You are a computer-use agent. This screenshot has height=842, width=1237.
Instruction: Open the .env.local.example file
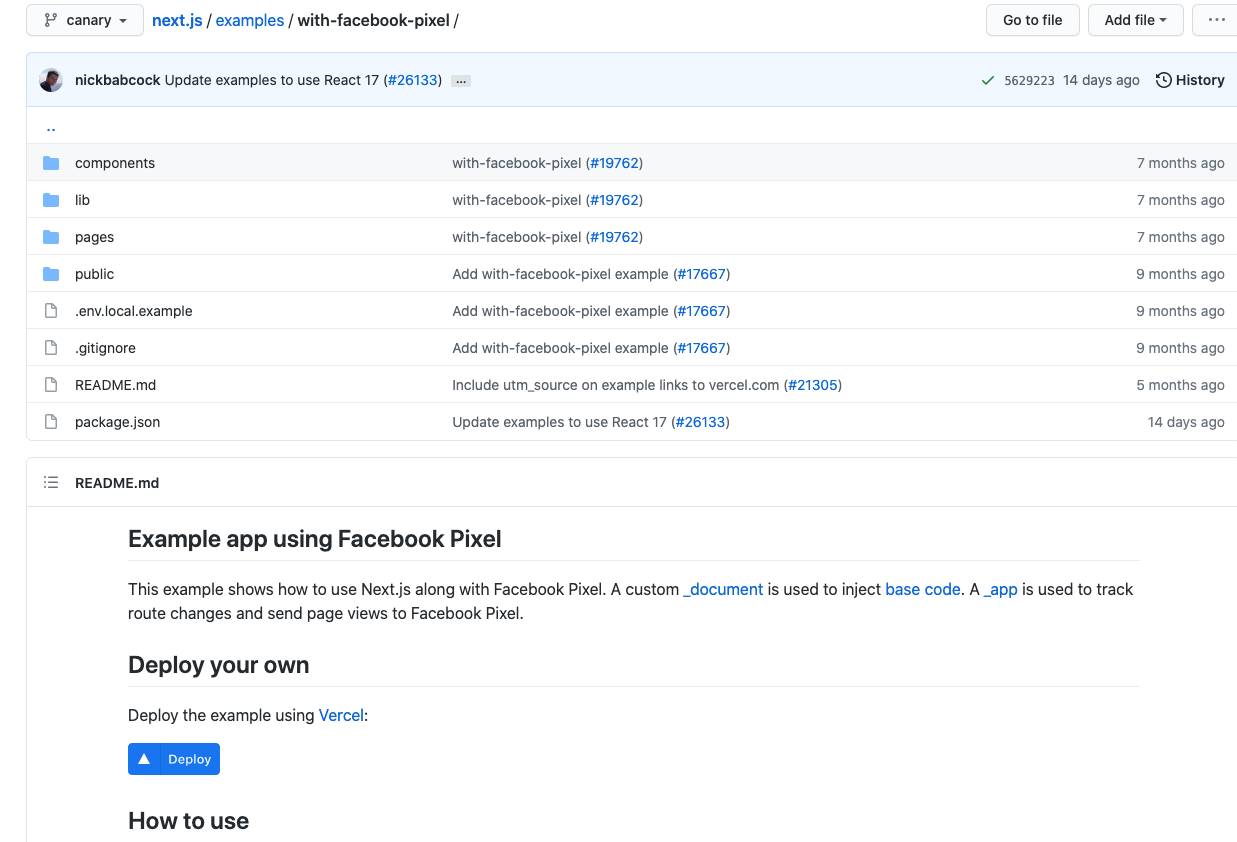pos(133,311)
